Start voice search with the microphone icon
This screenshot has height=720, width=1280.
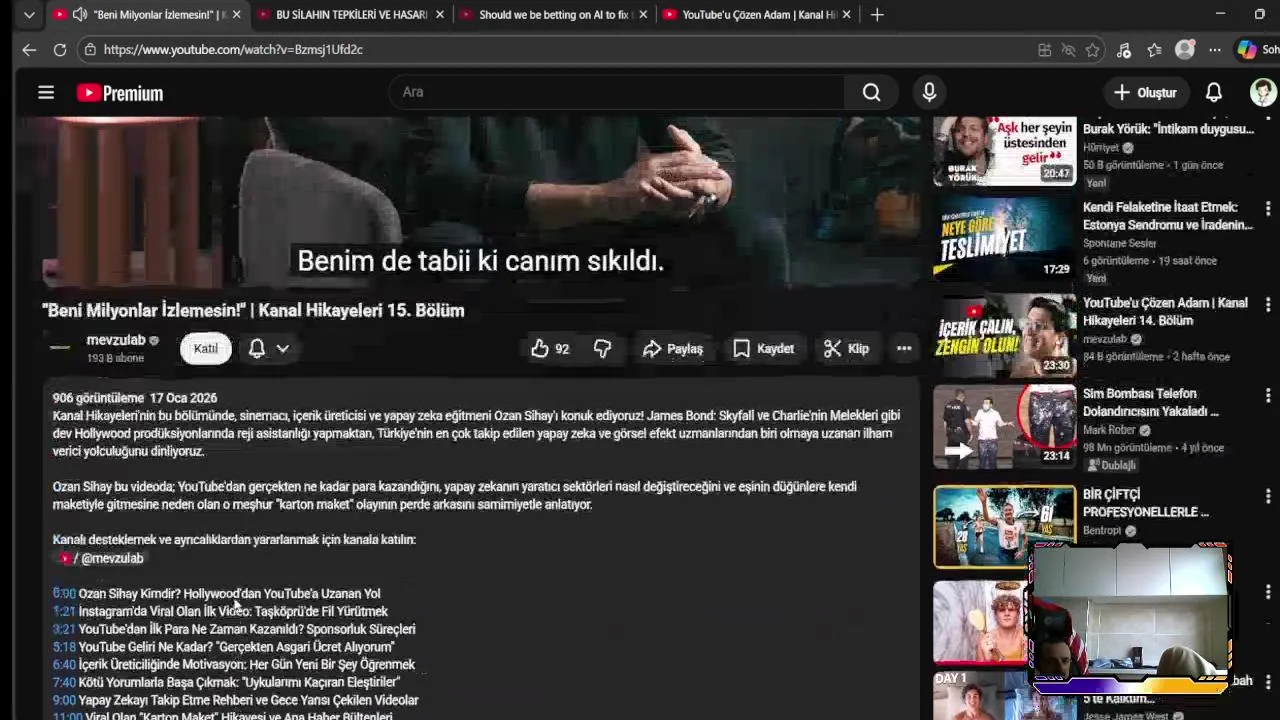click(x=929, y=92)
